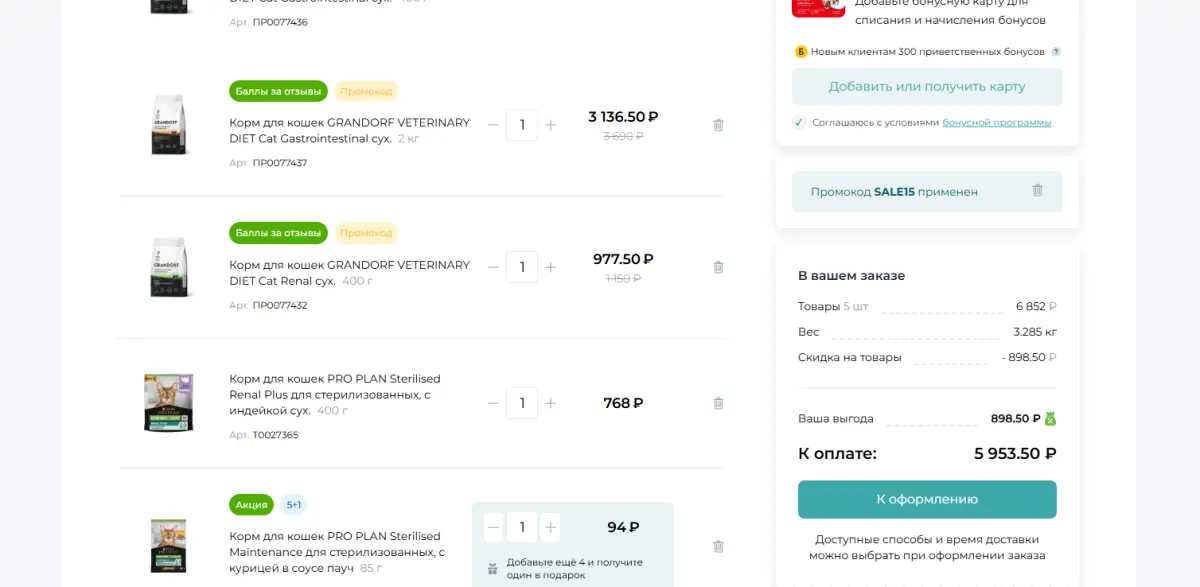Decrease quantity of GRANDORF Cat Renal

point(493,267)
